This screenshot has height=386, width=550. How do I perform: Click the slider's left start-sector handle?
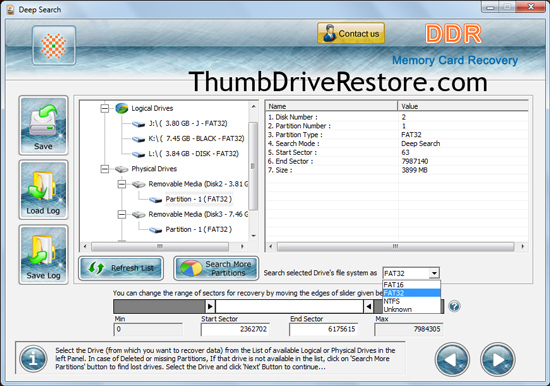[x=210, y=306]
